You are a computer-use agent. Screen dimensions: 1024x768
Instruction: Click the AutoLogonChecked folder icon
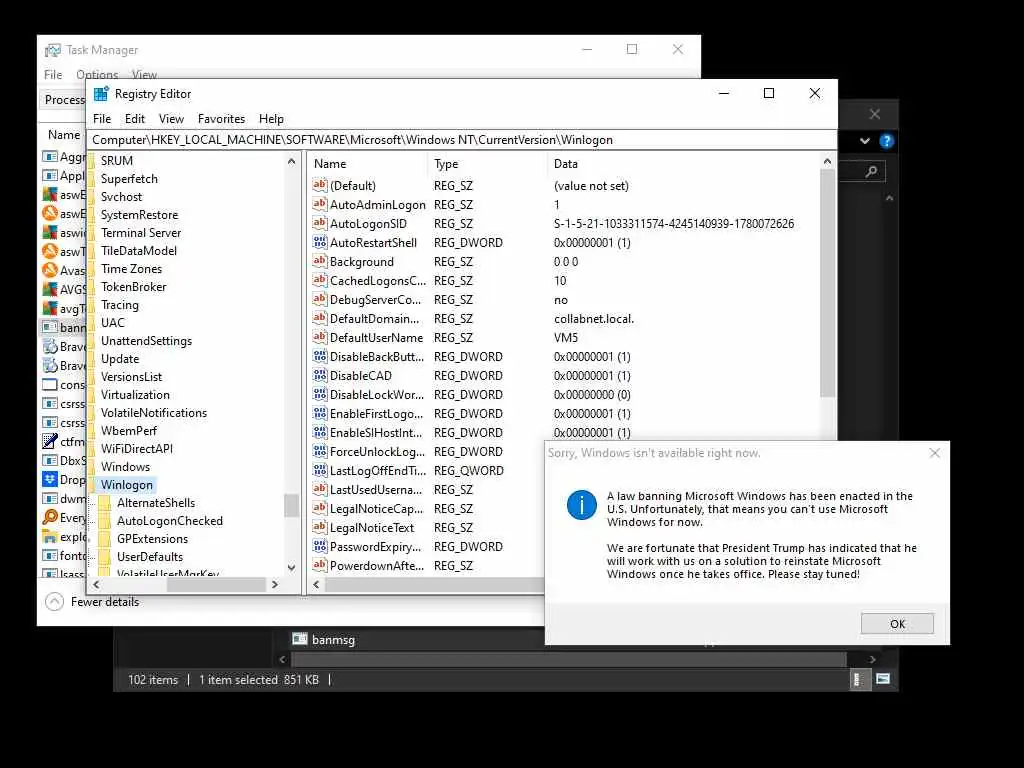[x=104, y=520]
